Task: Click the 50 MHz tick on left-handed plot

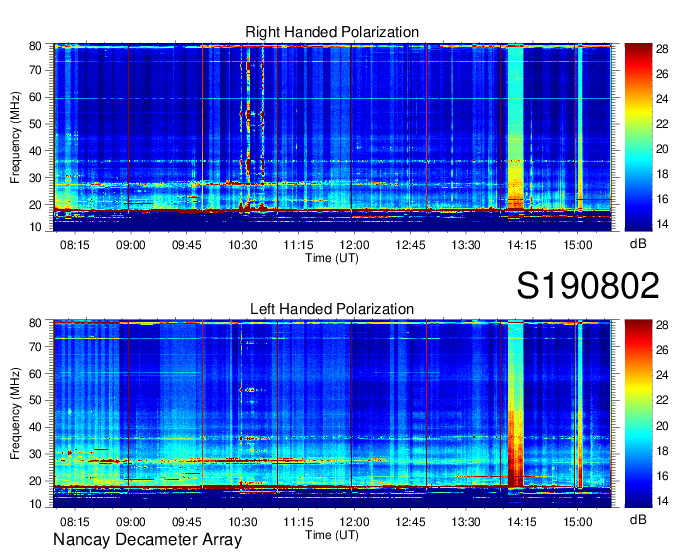Action: pos(35,400)
